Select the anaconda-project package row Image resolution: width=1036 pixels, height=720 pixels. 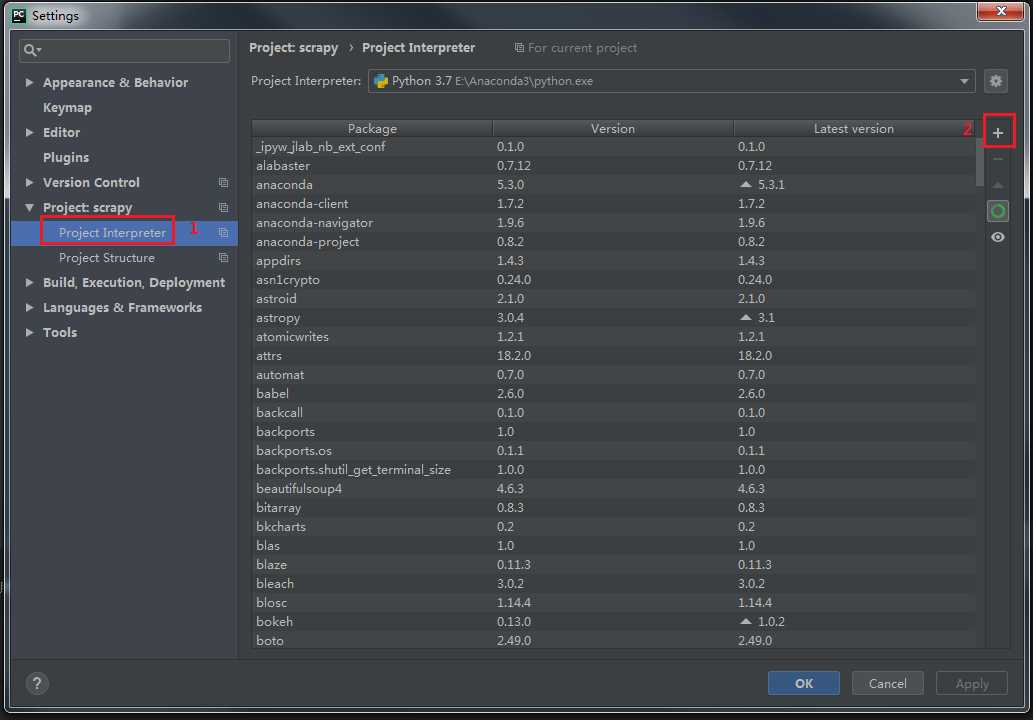click(x=613, y=242)
